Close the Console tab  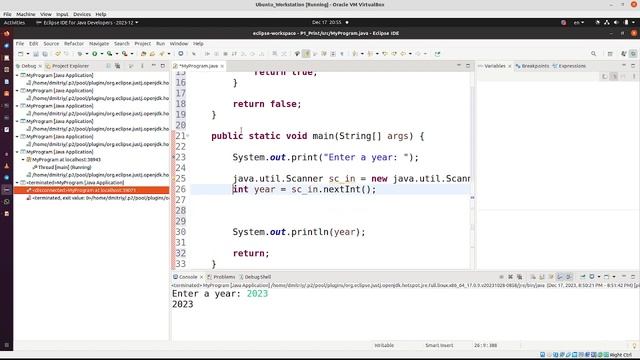coord(201,277)
